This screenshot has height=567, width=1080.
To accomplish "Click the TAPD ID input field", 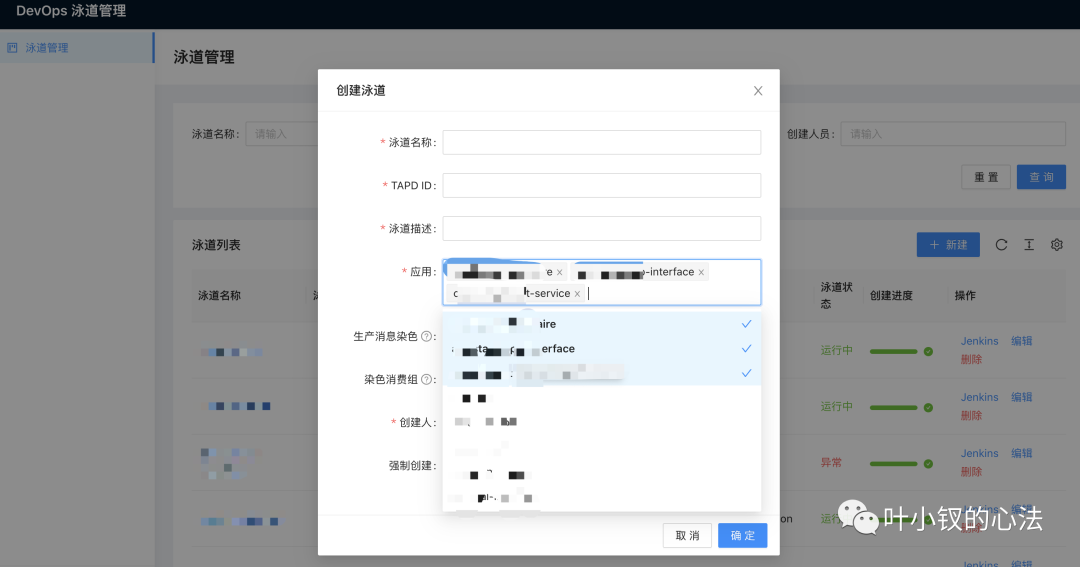I will 601,185.
